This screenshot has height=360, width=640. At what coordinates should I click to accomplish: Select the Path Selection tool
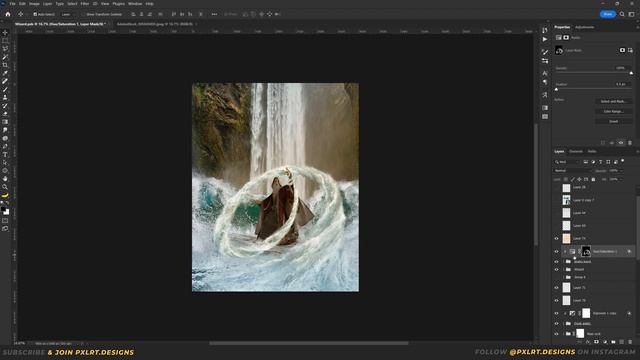pyautogui.click(x=5, y=162)
